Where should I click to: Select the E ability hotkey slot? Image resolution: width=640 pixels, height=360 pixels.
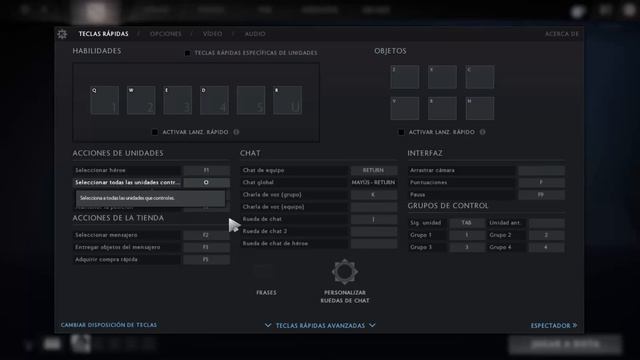178,100
